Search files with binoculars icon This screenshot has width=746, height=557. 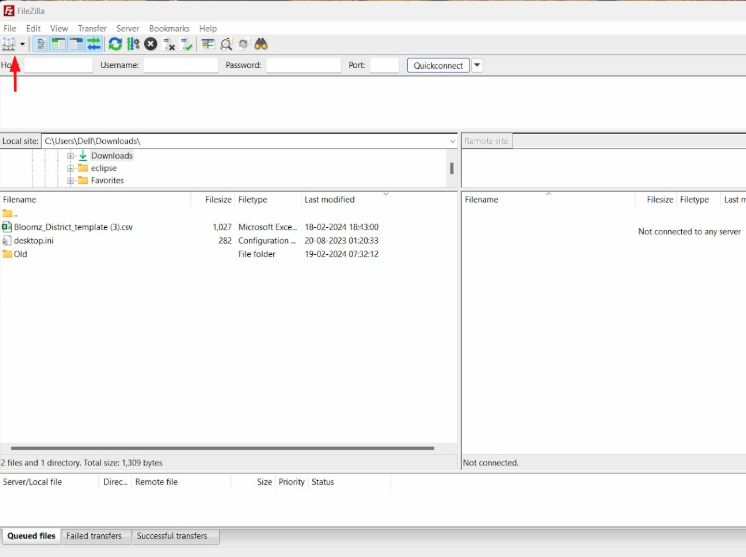tap(261, 45)
